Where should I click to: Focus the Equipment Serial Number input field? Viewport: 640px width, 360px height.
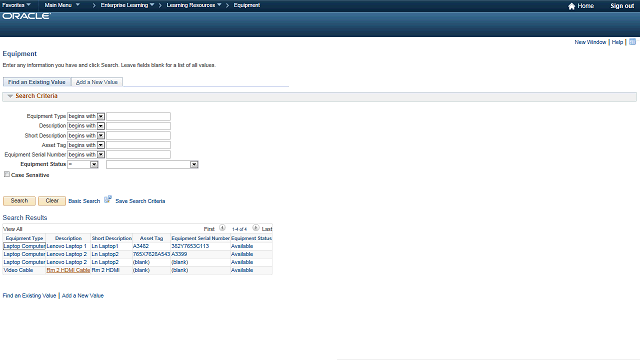[138, 155]
